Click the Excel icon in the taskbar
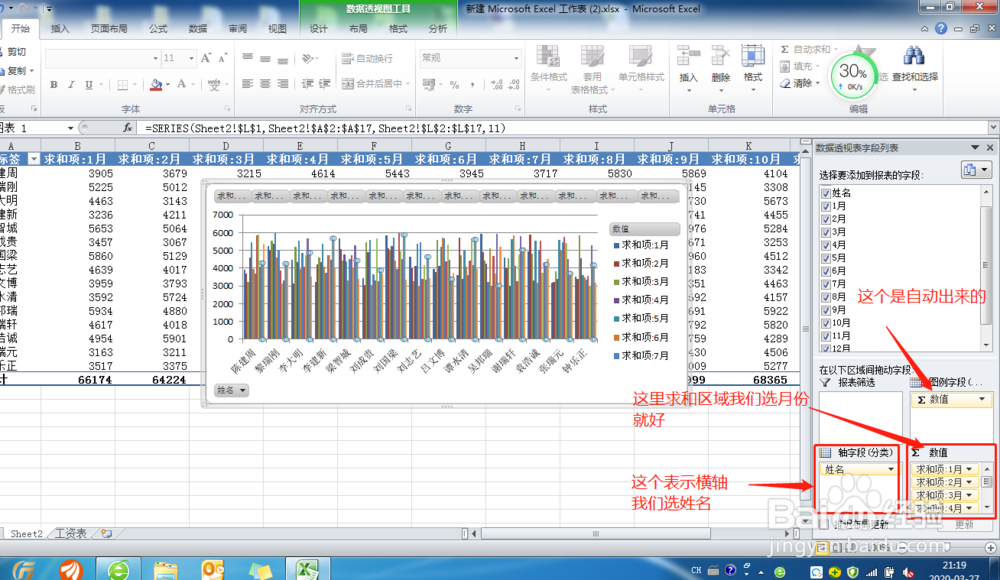 click(x=307, y=569)
